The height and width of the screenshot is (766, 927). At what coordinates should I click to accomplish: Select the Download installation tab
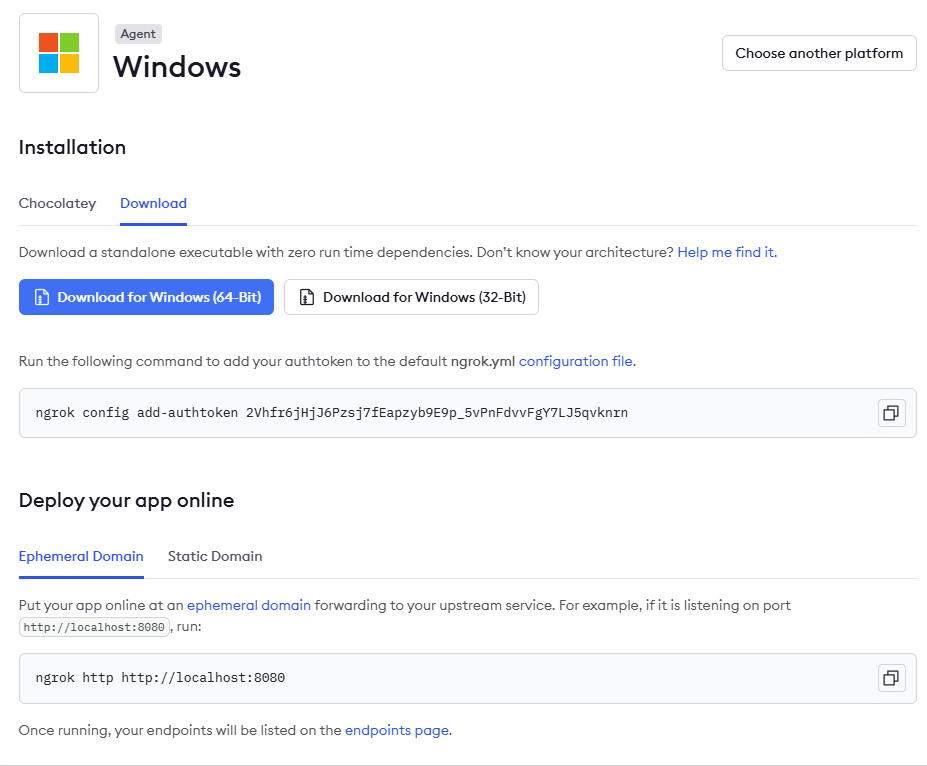click(154, 203)
